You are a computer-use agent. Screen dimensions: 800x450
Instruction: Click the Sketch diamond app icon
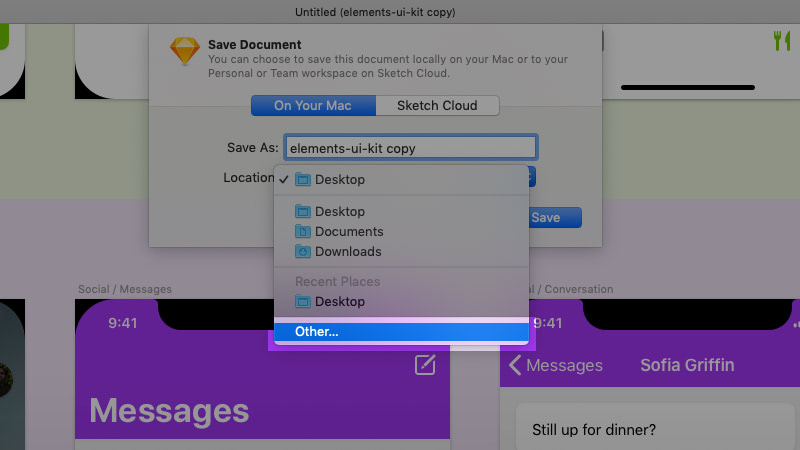[x=185, y=51]
